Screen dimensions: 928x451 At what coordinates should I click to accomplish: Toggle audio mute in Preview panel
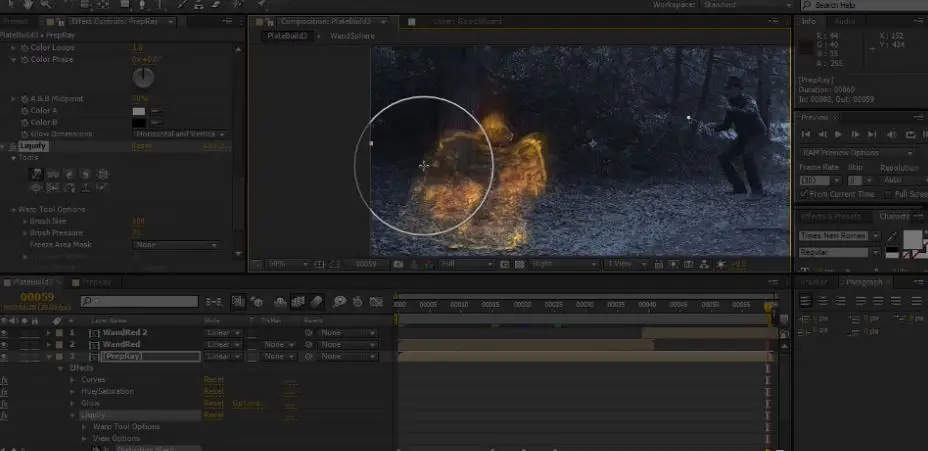(x=893, y=135)
